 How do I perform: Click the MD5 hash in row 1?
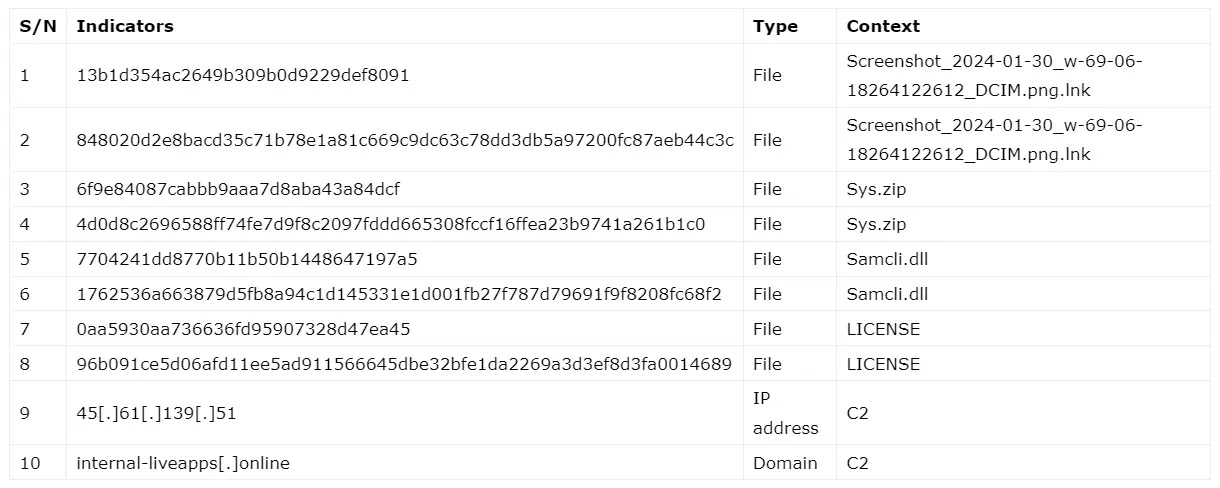(242, 75)
